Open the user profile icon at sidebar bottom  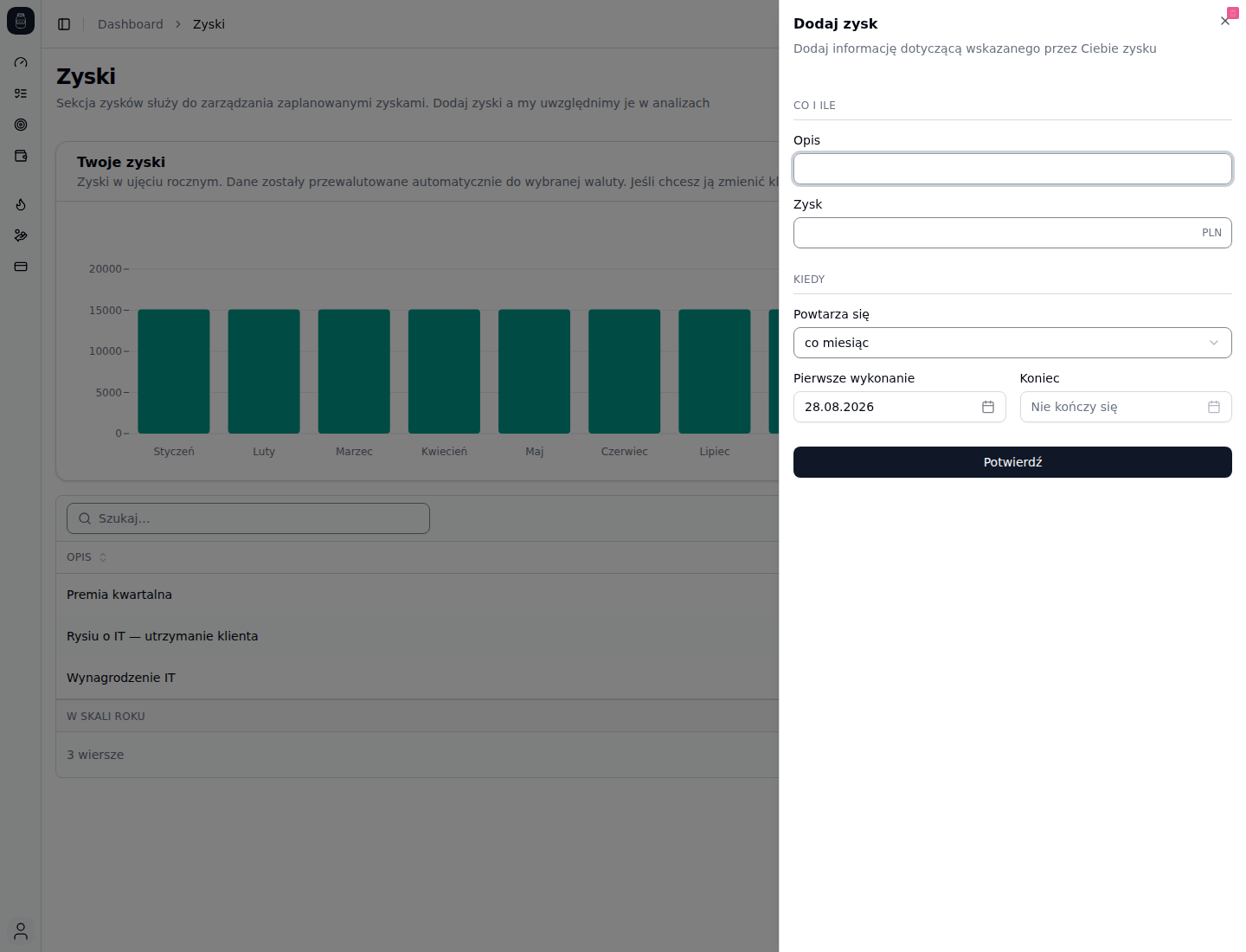[x=21, y=931]
